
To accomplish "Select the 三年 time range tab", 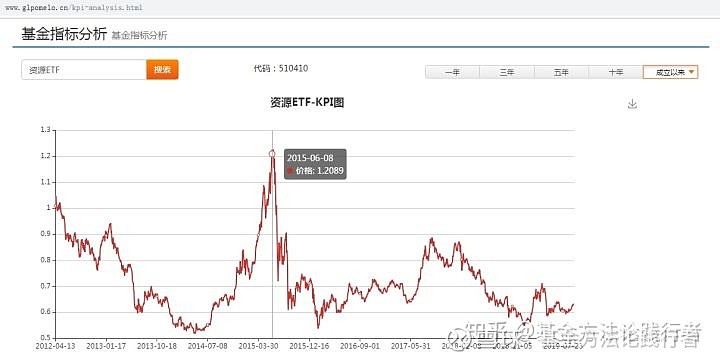I will [507, 72].
